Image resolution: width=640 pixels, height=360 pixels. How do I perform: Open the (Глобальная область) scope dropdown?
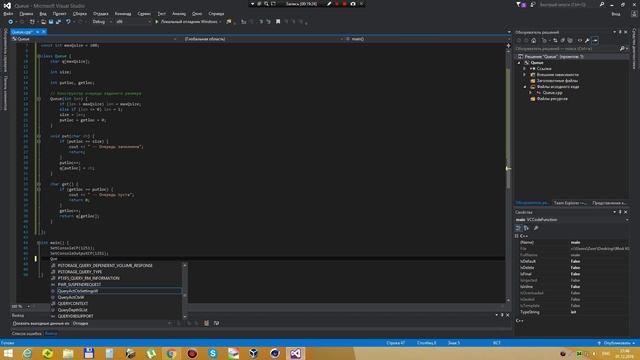263,39
